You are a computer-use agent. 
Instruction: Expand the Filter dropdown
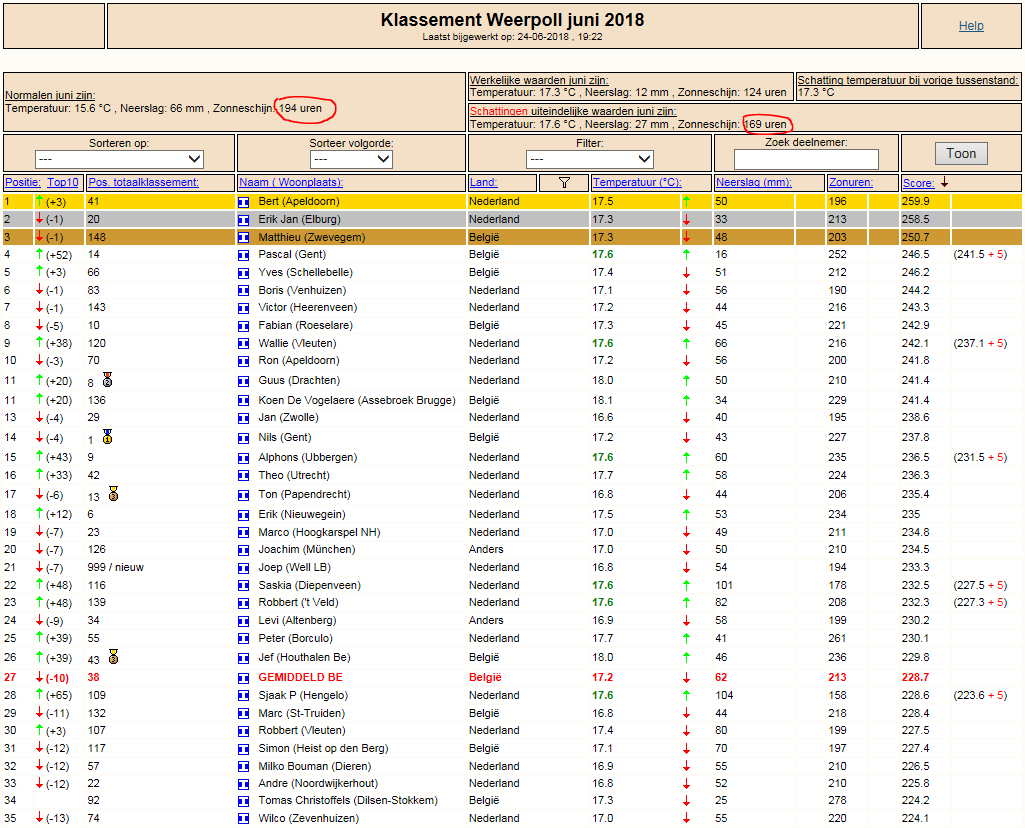(590, 160)
